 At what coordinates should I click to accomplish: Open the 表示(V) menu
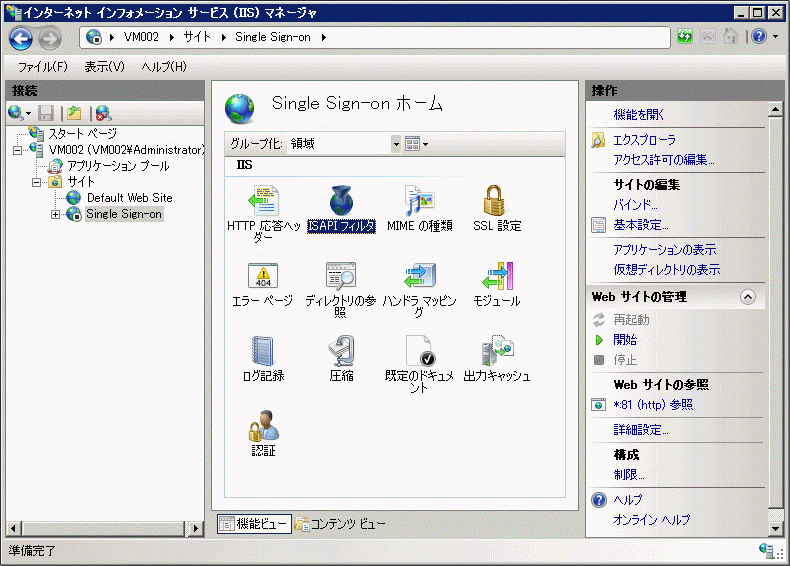click(x=104, y=67)
